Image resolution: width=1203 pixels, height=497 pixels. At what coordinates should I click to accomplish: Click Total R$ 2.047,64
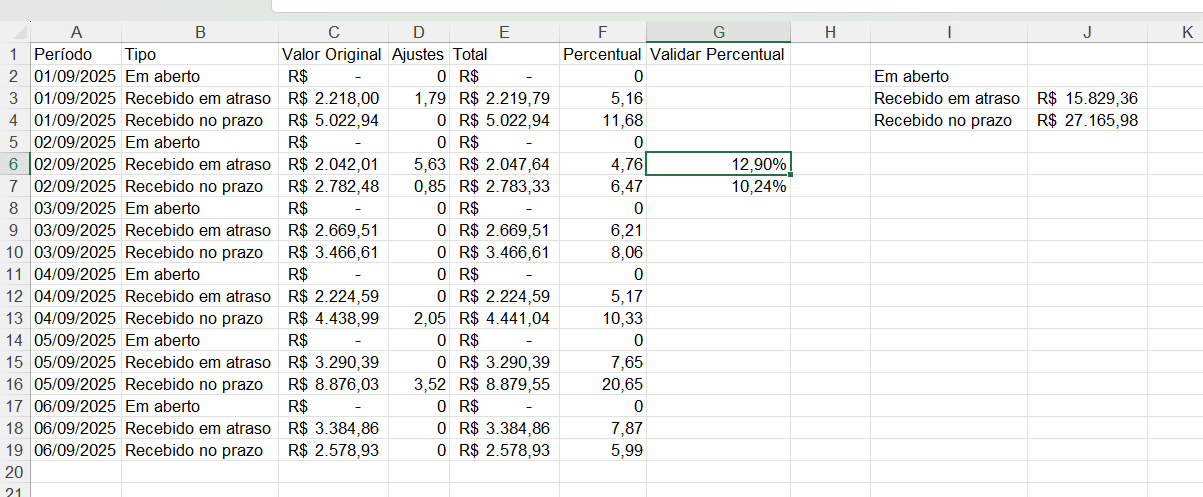[x=505, y=164]
